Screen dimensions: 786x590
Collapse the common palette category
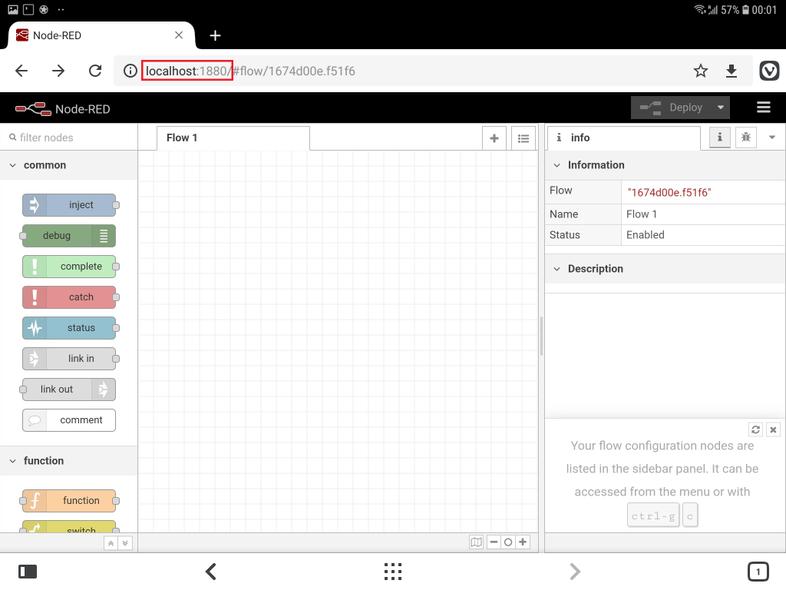point(13,165)
